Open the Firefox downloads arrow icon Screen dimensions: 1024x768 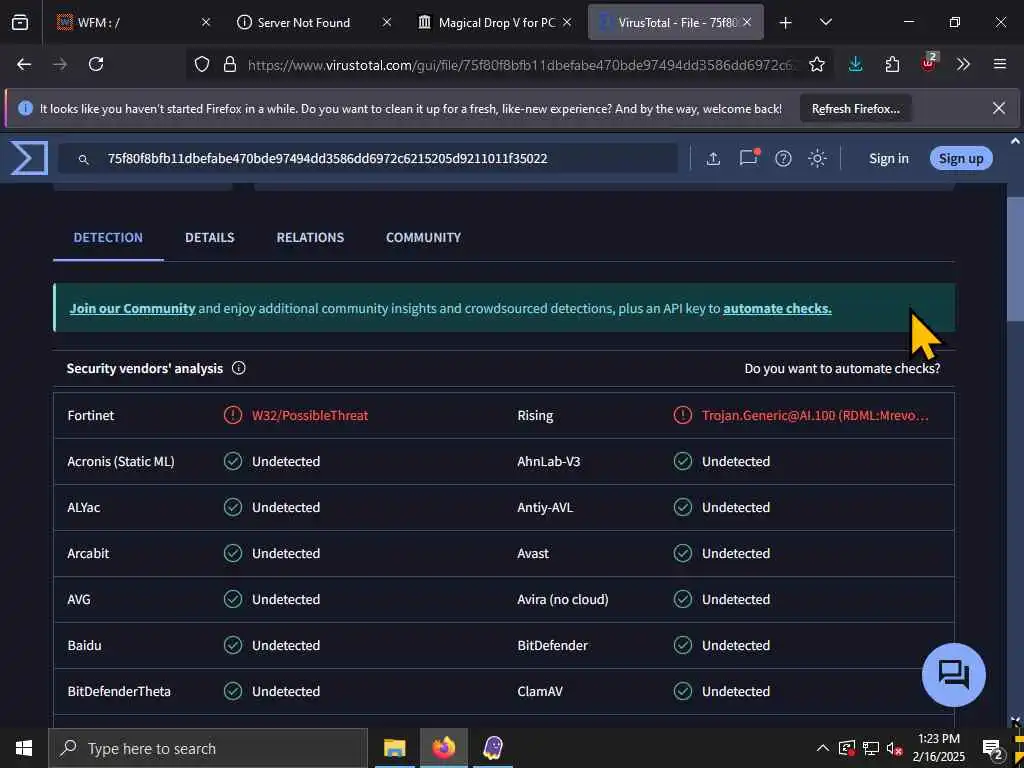click(x=855, y=64)
